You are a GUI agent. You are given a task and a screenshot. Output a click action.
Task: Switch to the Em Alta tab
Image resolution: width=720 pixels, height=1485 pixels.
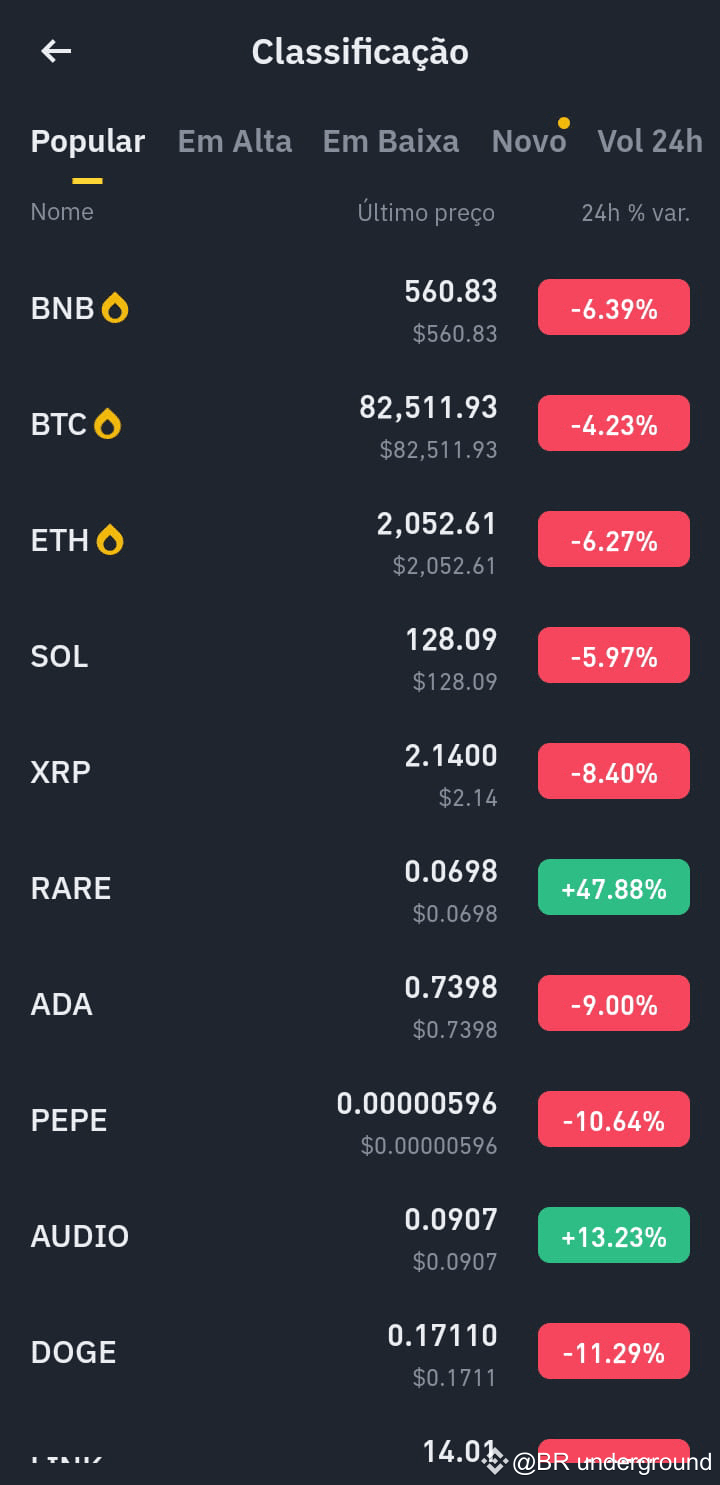[235, 141]
